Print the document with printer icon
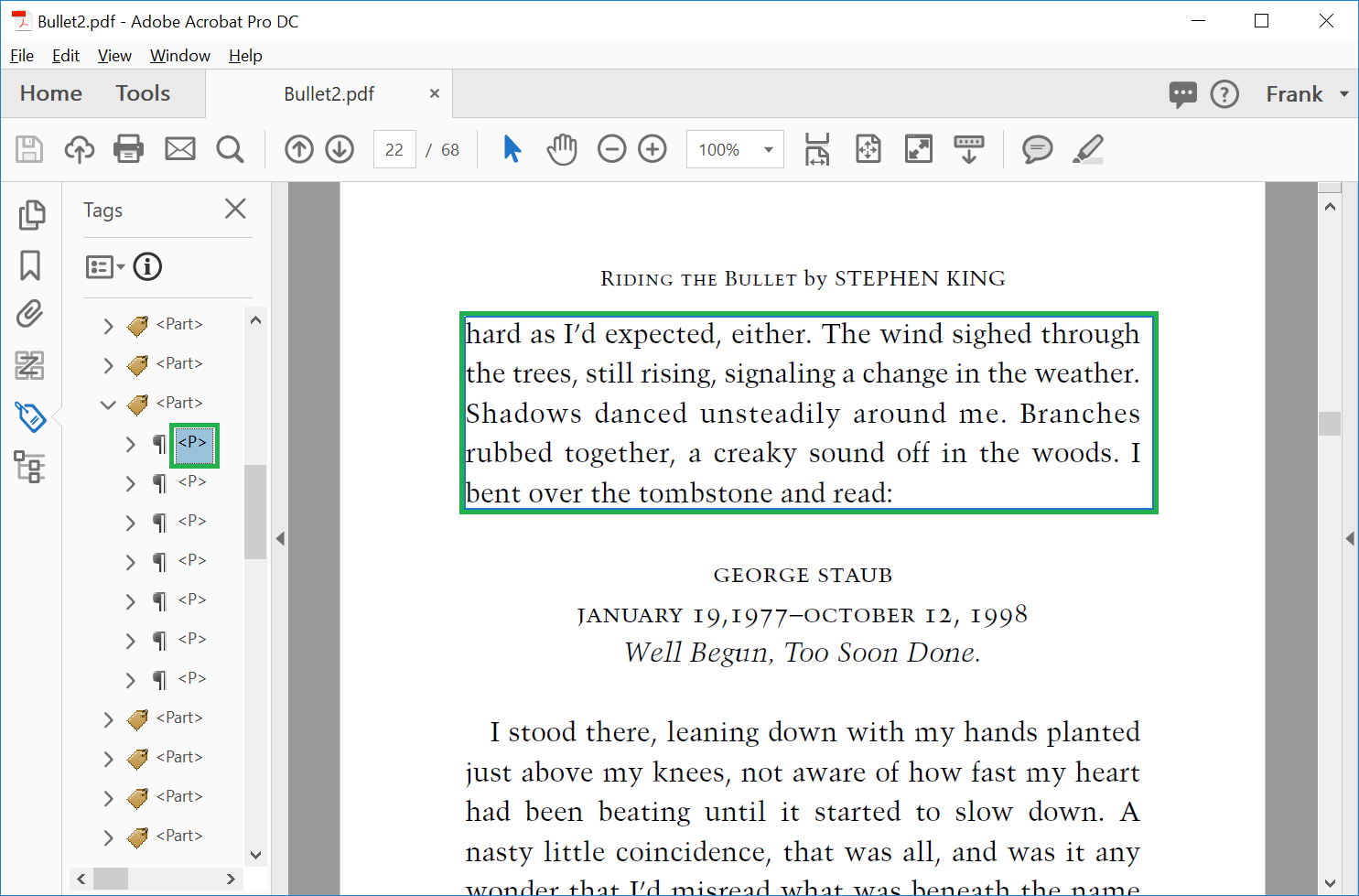The width and height of the screenshot is (1359, 896). [x=128, y=149]
